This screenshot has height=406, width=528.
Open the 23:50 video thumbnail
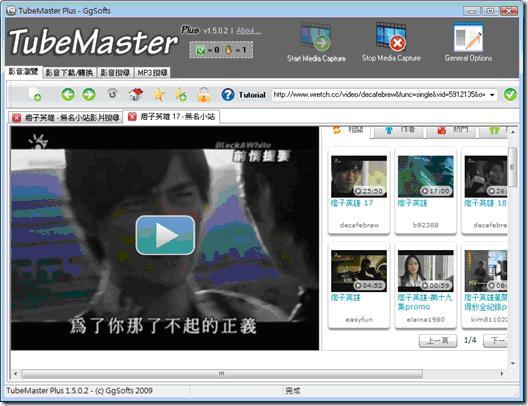point(359,176)
